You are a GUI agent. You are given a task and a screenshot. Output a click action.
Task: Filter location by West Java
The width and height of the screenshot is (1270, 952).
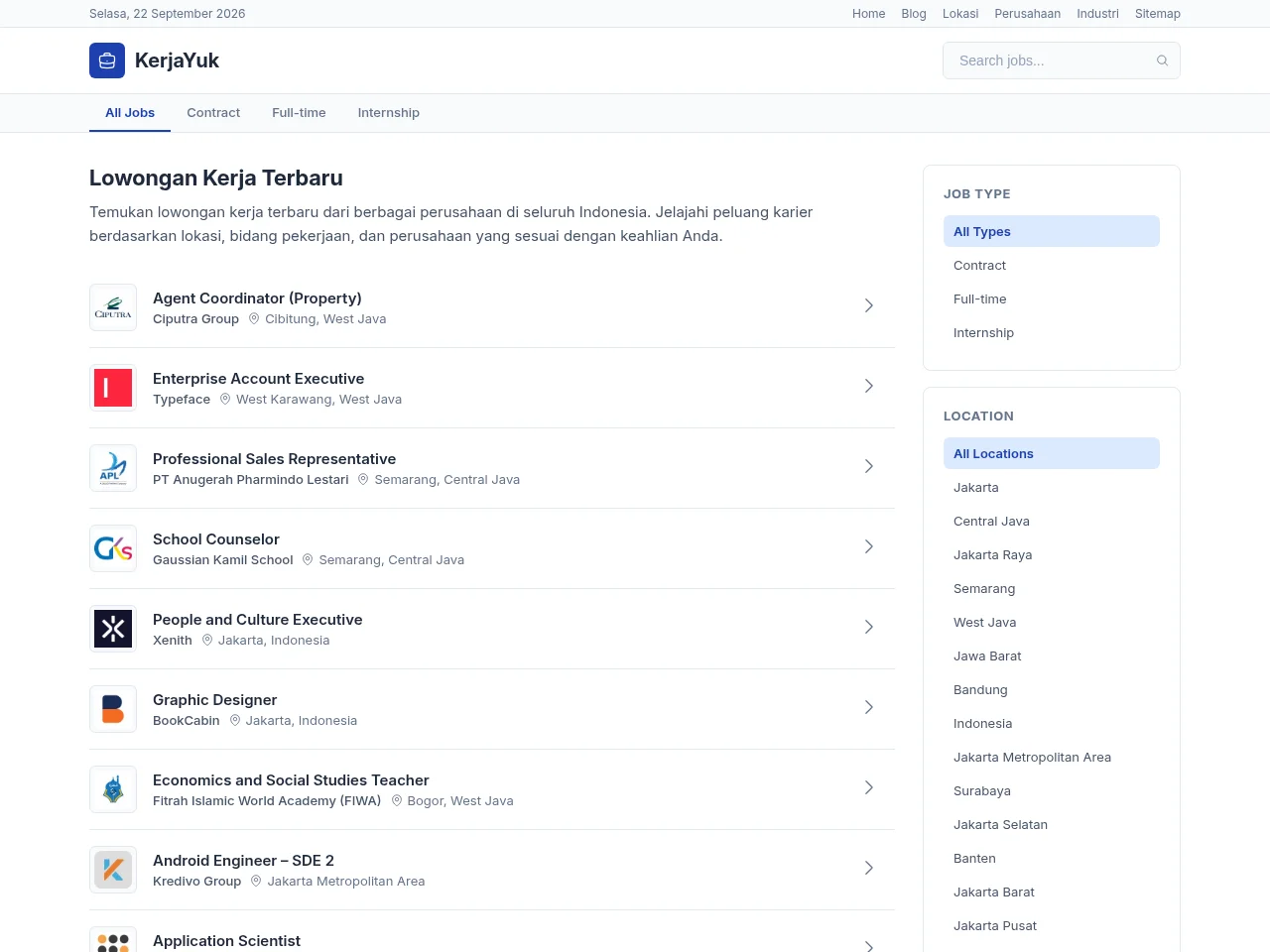click(1052, 622)
